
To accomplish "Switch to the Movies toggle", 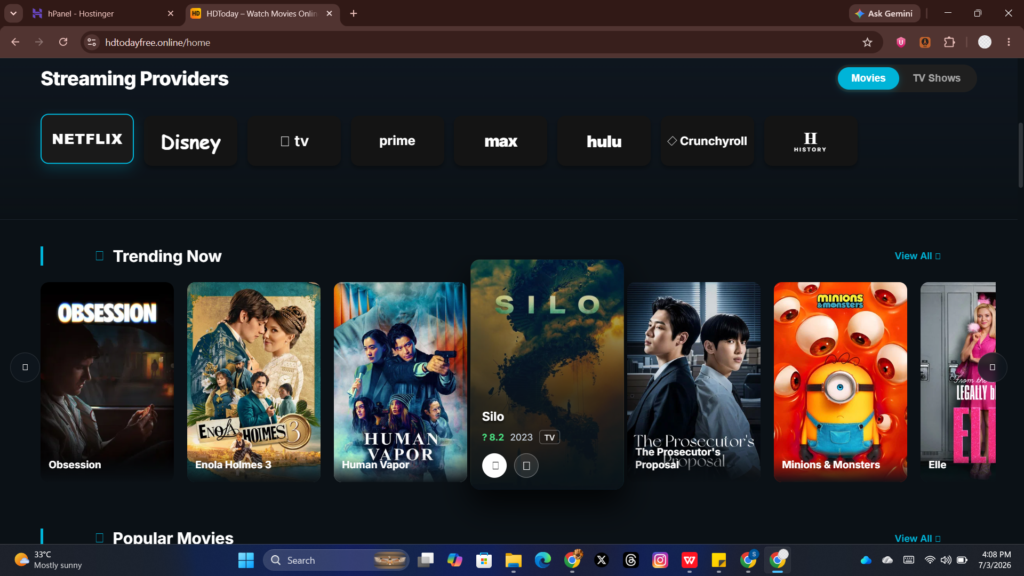I will click(x=868, y=78).
